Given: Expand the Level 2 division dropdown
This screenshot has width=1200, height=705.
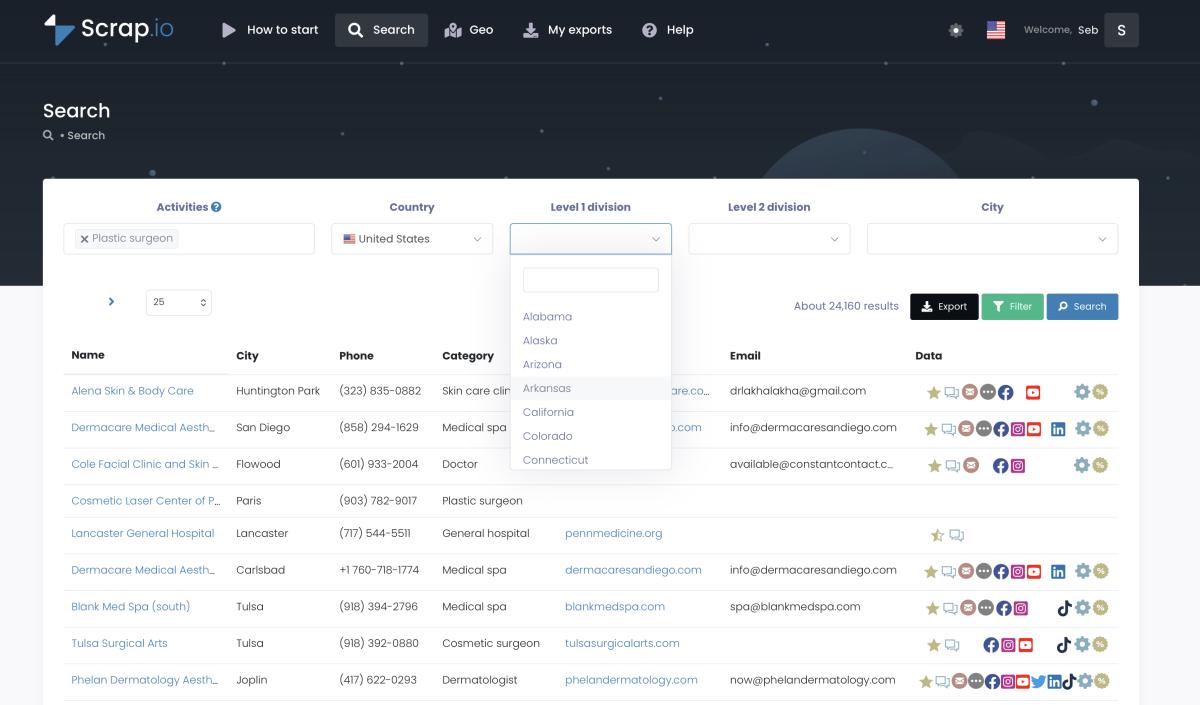Looking at the screenshot, I should pos(769,239).
